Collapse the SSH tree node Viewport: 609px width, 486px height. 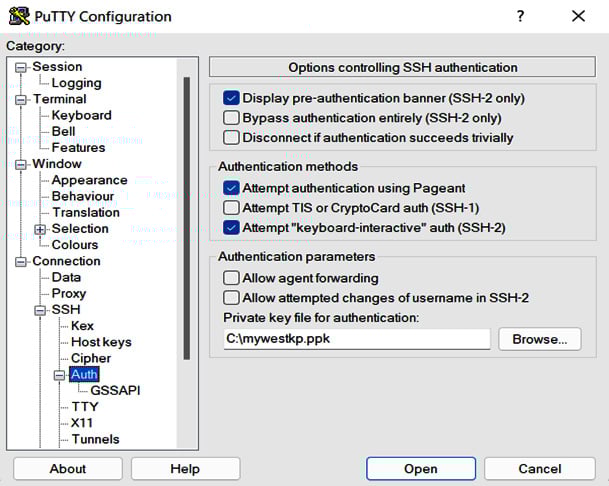pyautogui.click(x=40, y=310)
